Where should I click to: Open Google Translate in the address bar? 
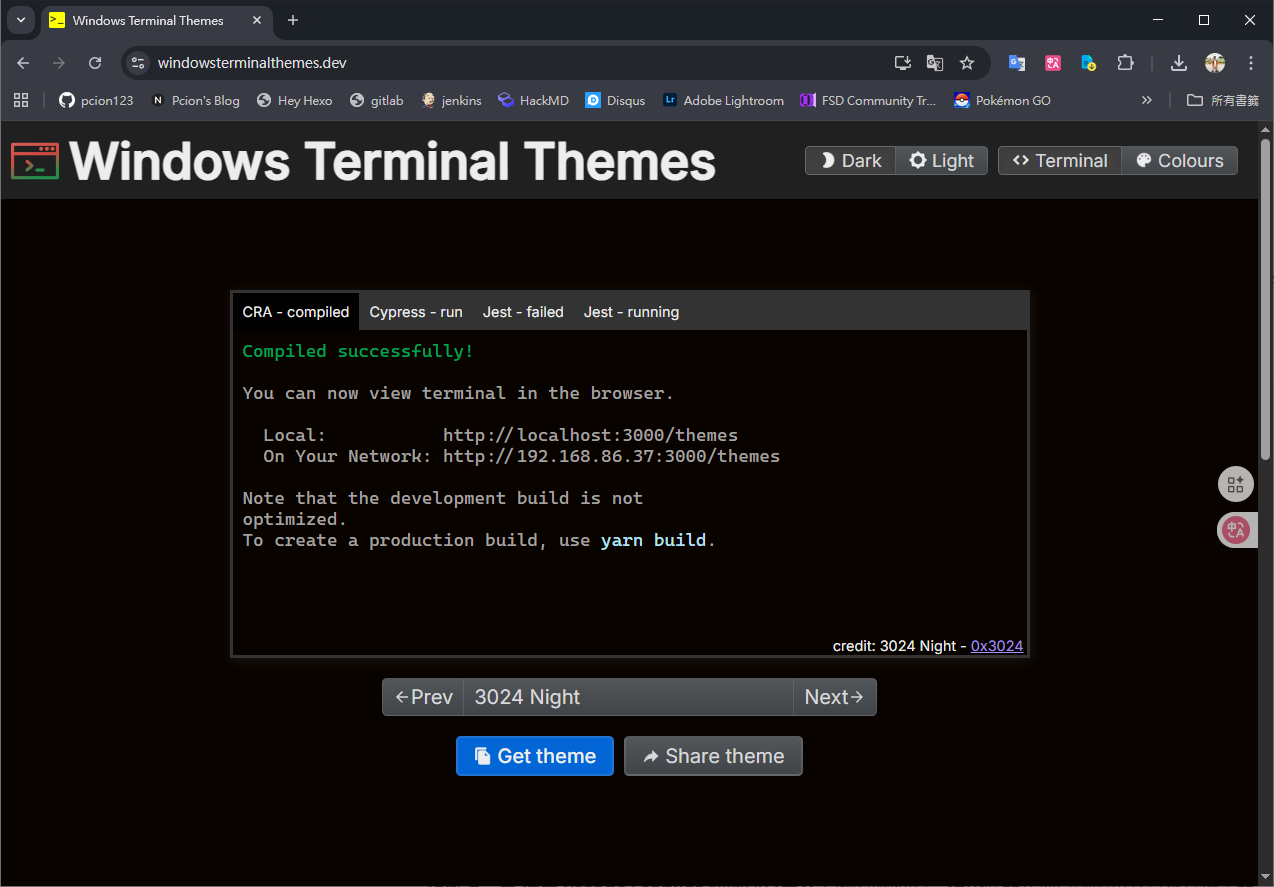[935, 63]
